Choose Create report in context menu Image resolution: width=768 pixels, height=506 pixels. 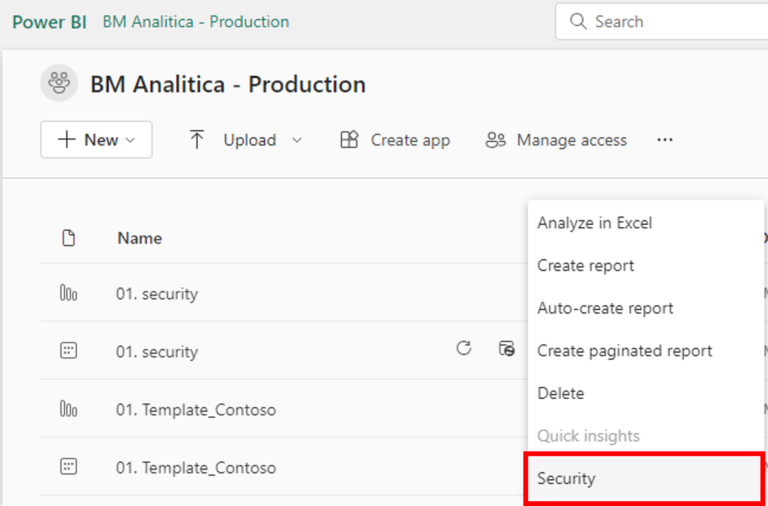646,265
